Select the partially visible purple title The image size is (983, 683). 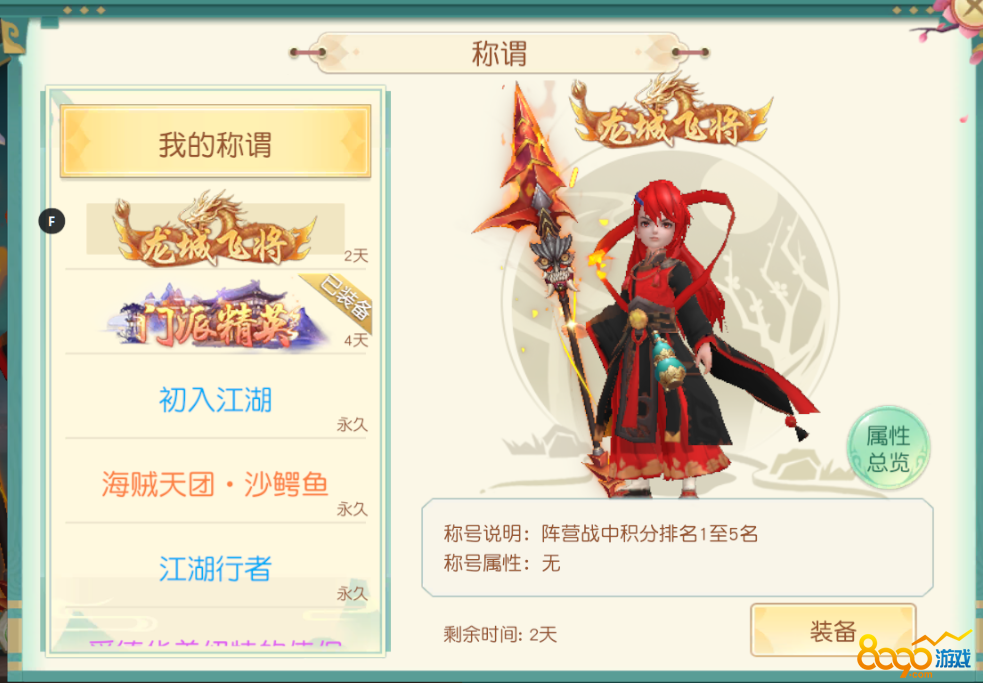click(x=215, y=643)
